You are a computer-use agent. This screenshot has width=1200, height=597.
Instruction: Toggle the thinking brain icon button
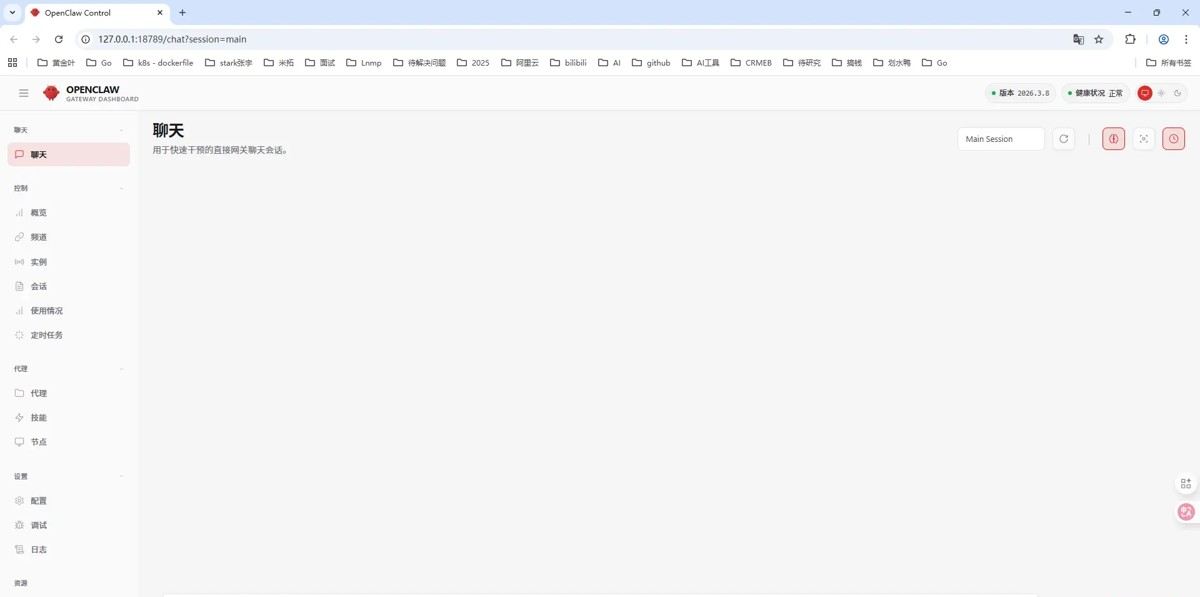coord(1113,139)
